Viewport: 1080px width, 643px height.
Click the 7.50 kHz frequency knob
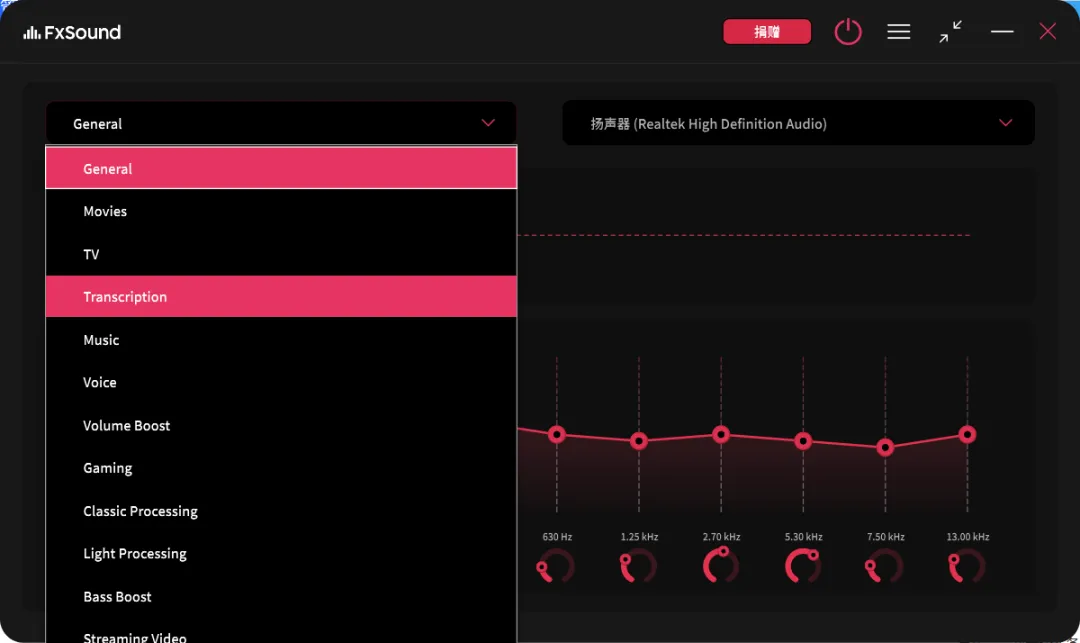884,567
